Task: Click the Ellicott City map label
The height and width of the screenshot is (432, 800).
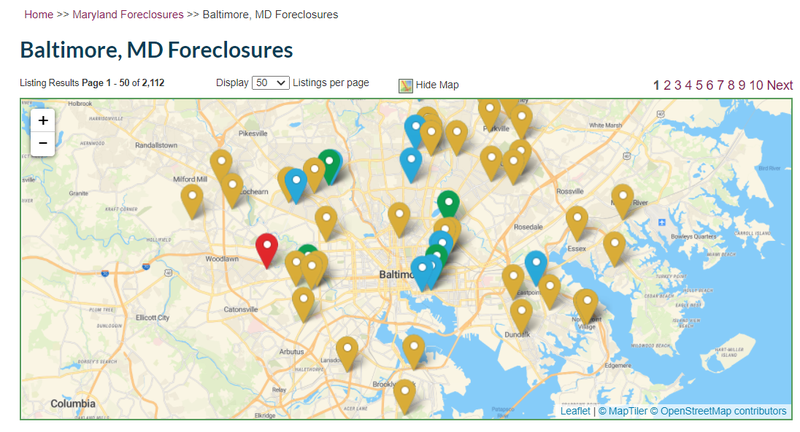Action: pyautogui.click(x=153, y=317)
